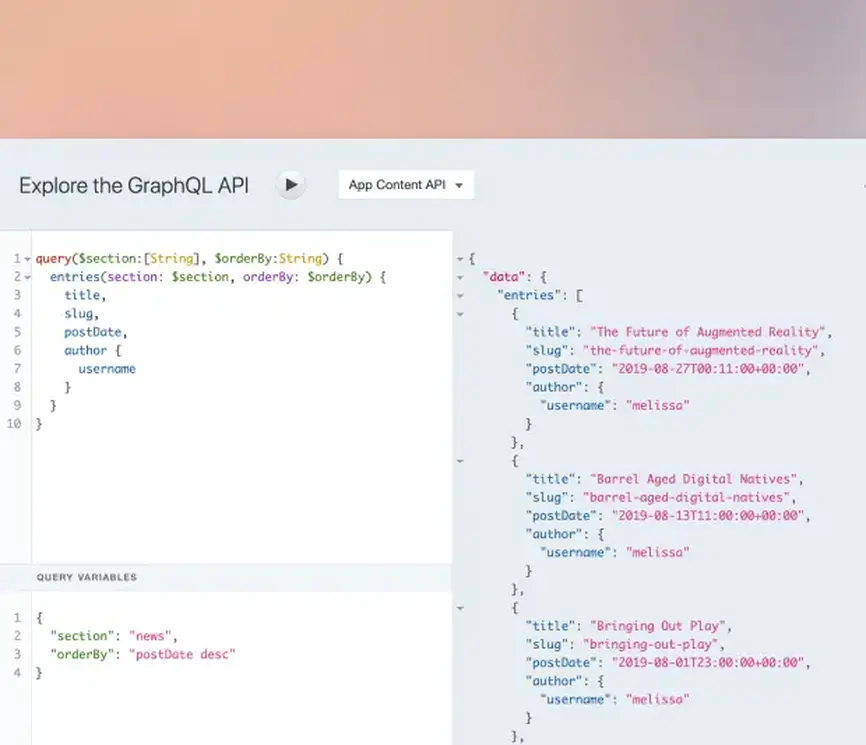Collapse entries block fold arrow on line 2
866x745 pixels.
click(x=27, y=277)
